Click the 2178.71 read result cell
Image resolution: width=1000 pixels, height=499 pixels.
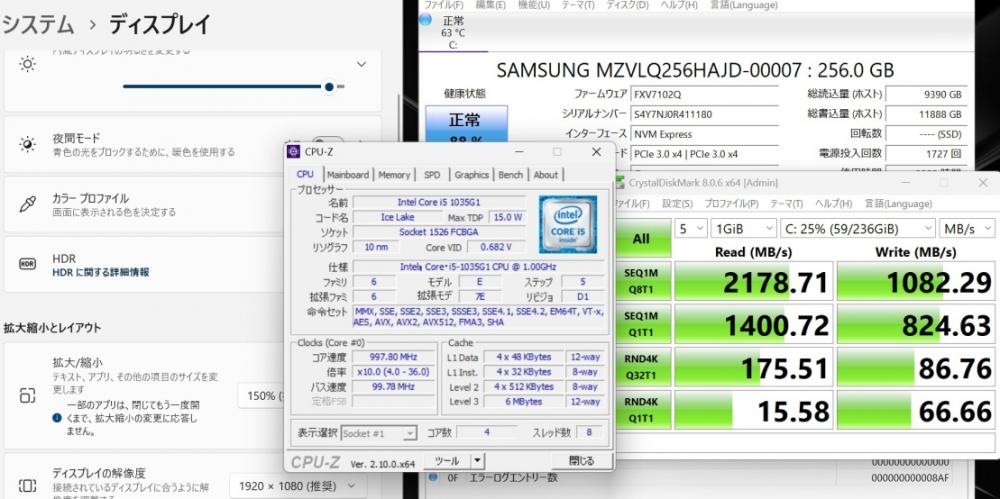[x=754, y=281]
